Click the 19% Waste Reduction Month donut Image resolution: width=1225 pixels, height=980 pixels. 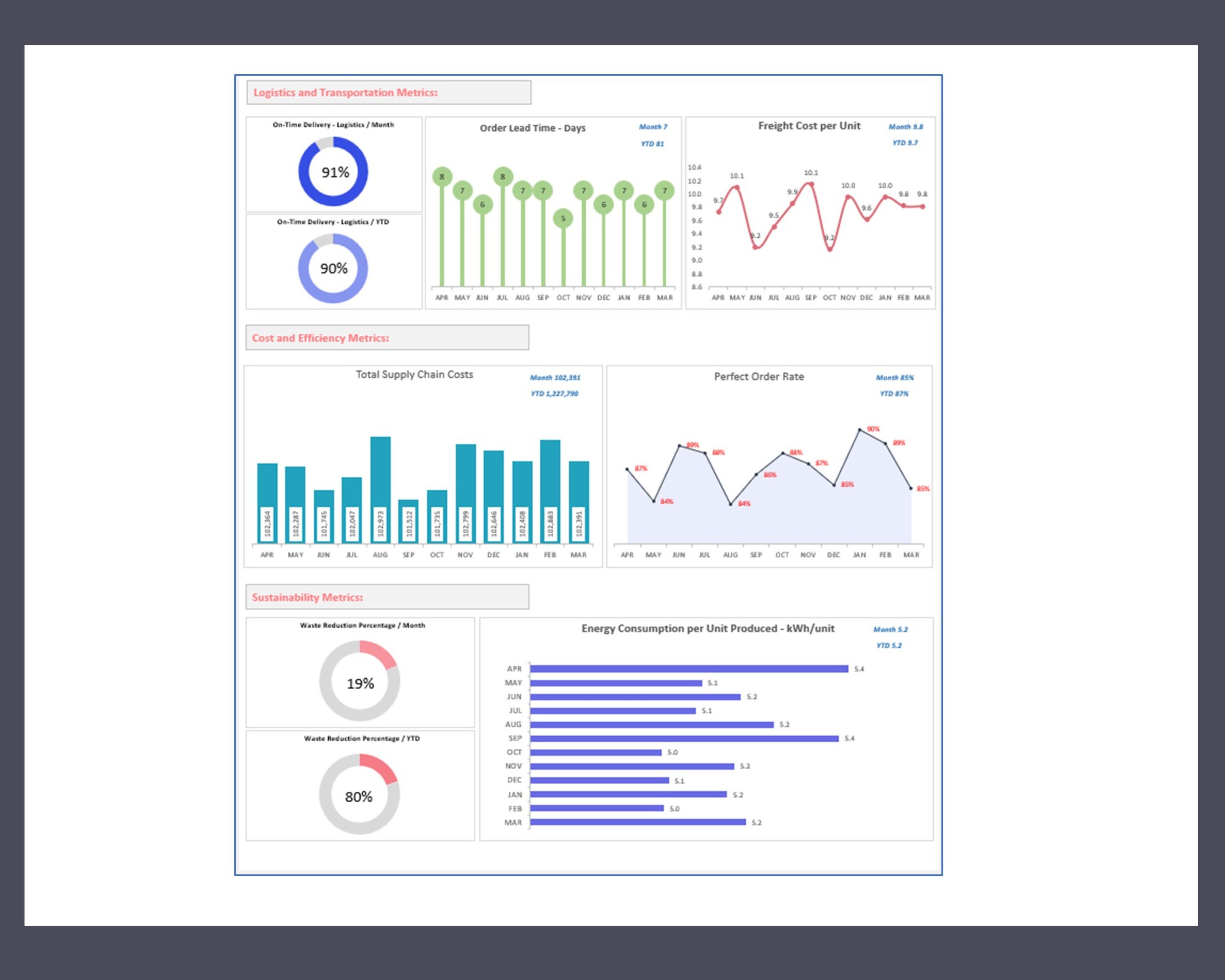point(360,681)
